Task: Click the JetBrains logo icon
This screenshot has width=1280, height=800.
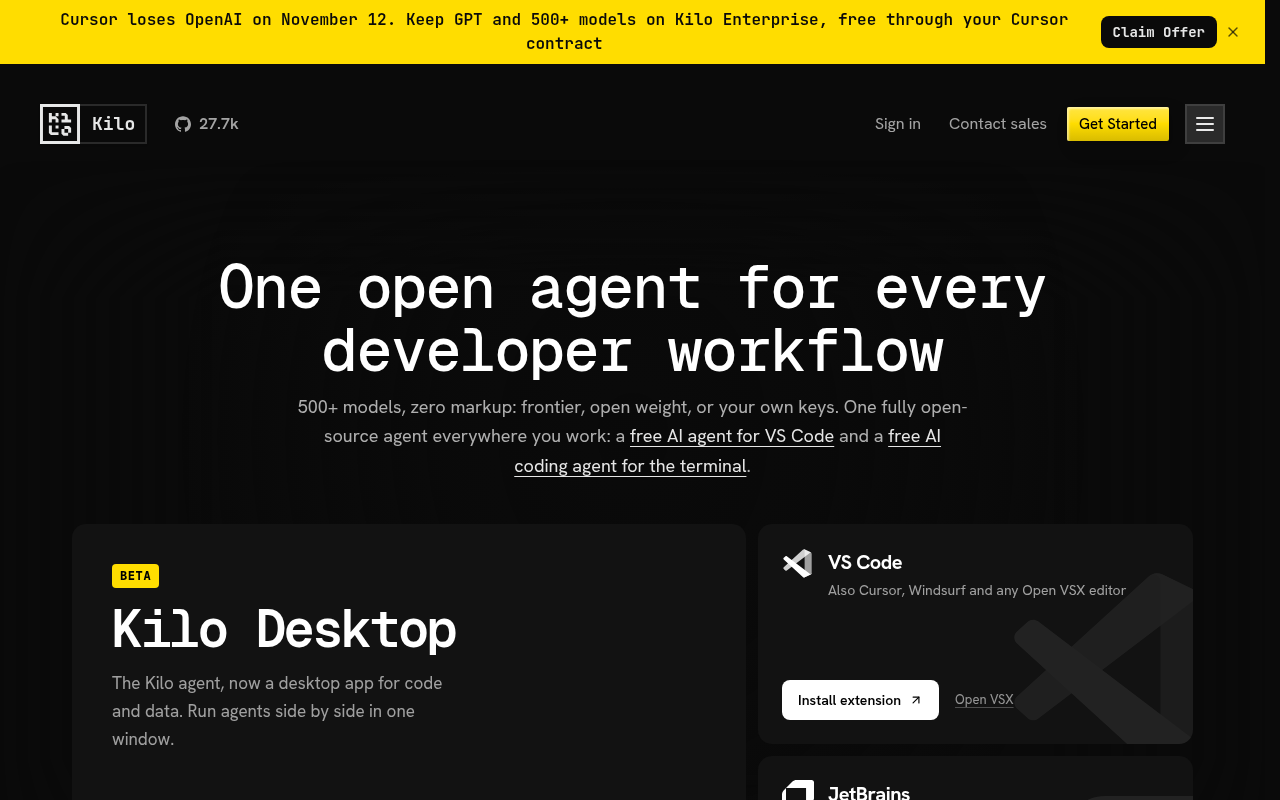Action: pyautogui.click(x=798, y=790)
